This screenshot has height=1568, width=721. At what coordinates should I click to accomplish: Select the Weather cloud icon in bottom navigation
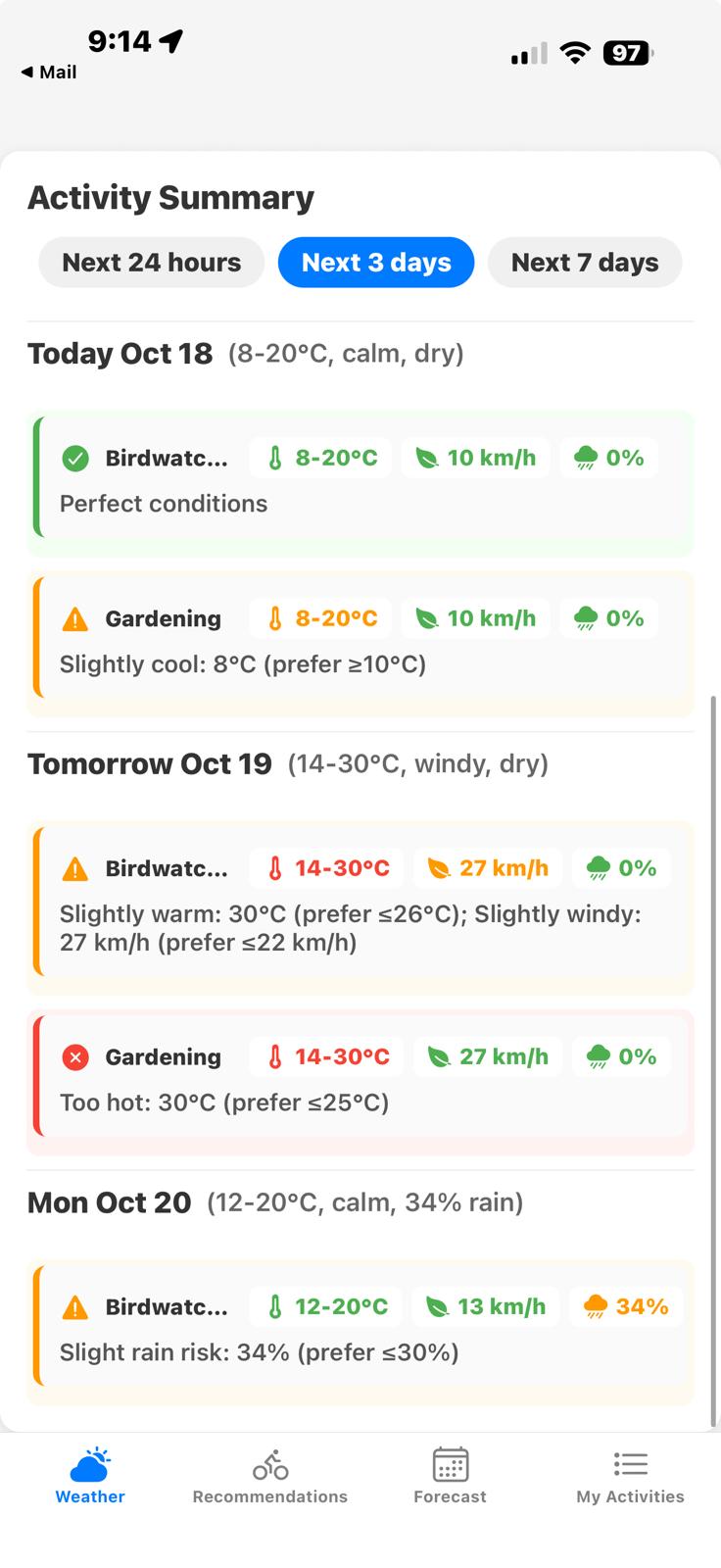[89, 1463]
